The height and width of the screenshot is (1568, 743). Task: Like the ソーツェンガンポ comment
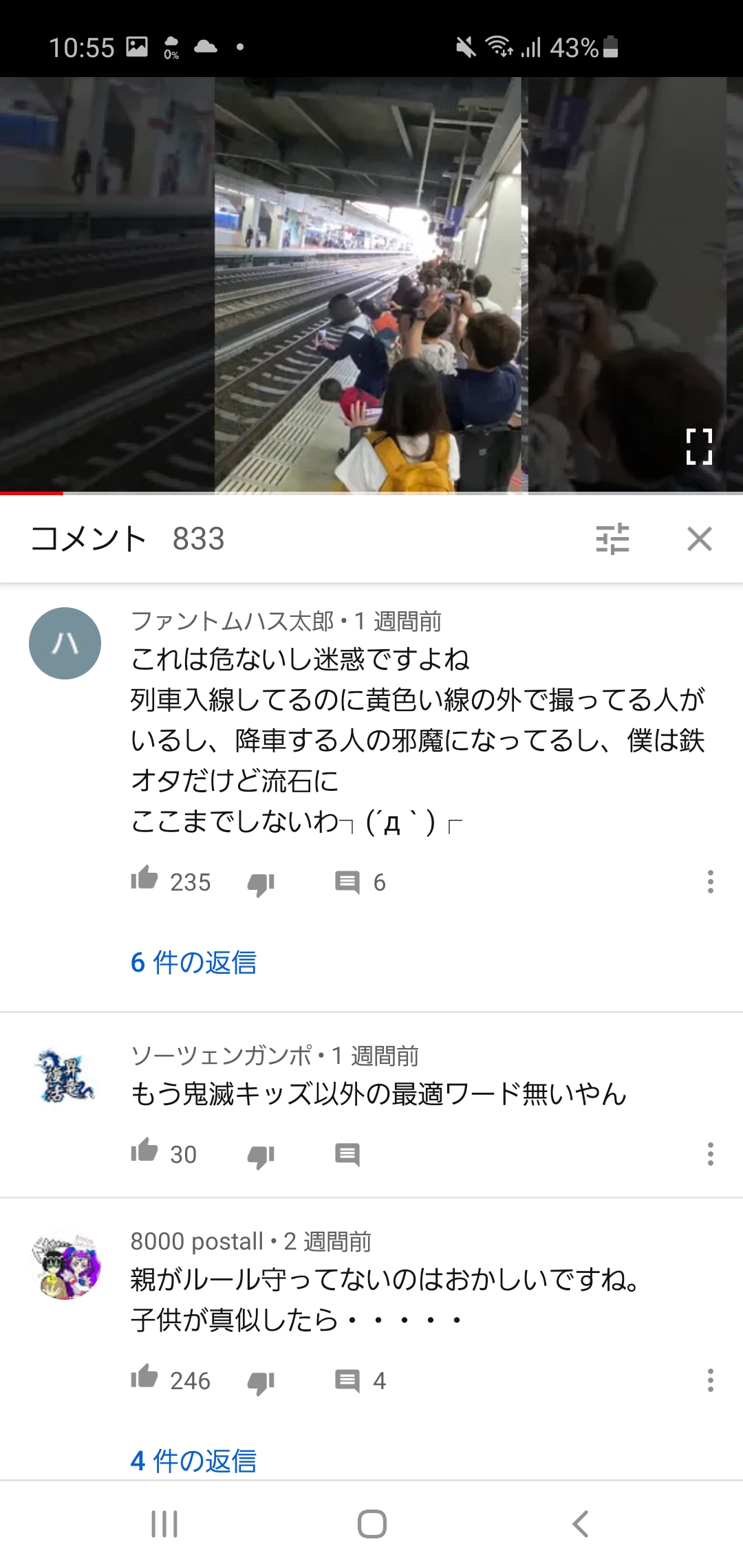(144, 1150)
